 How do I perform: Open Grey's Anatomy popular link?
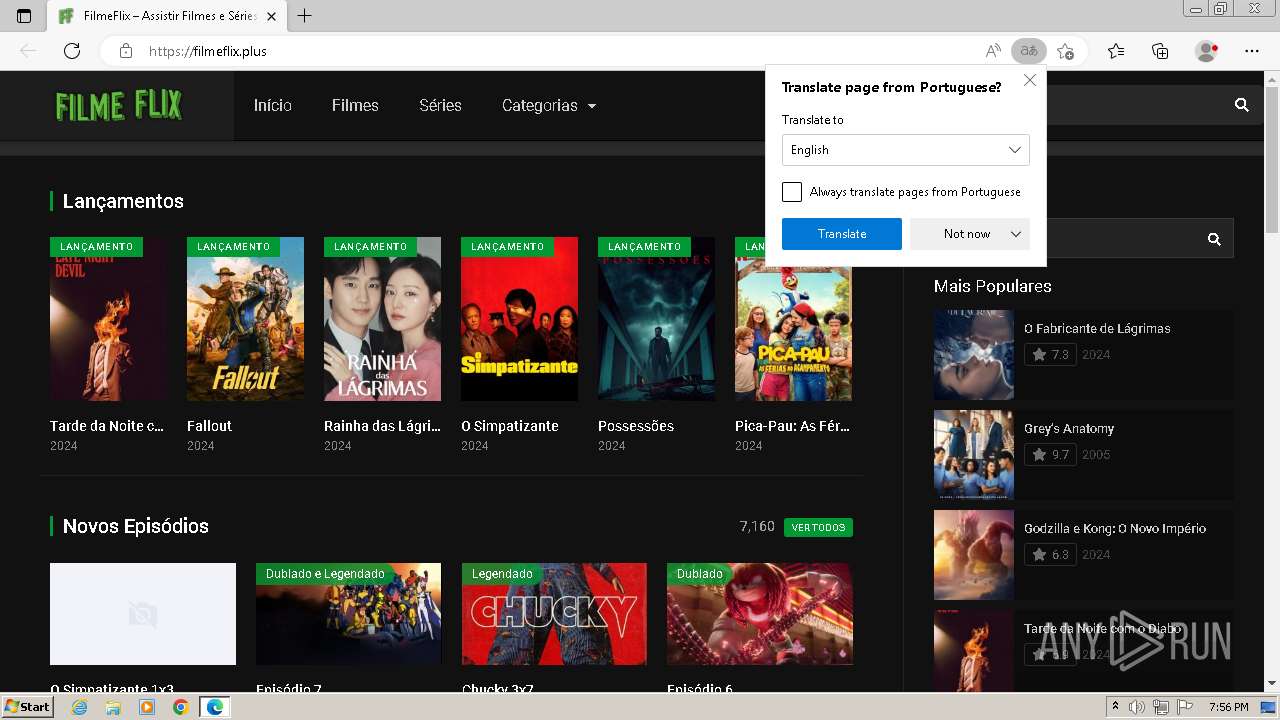click(x=1069, y=428)
